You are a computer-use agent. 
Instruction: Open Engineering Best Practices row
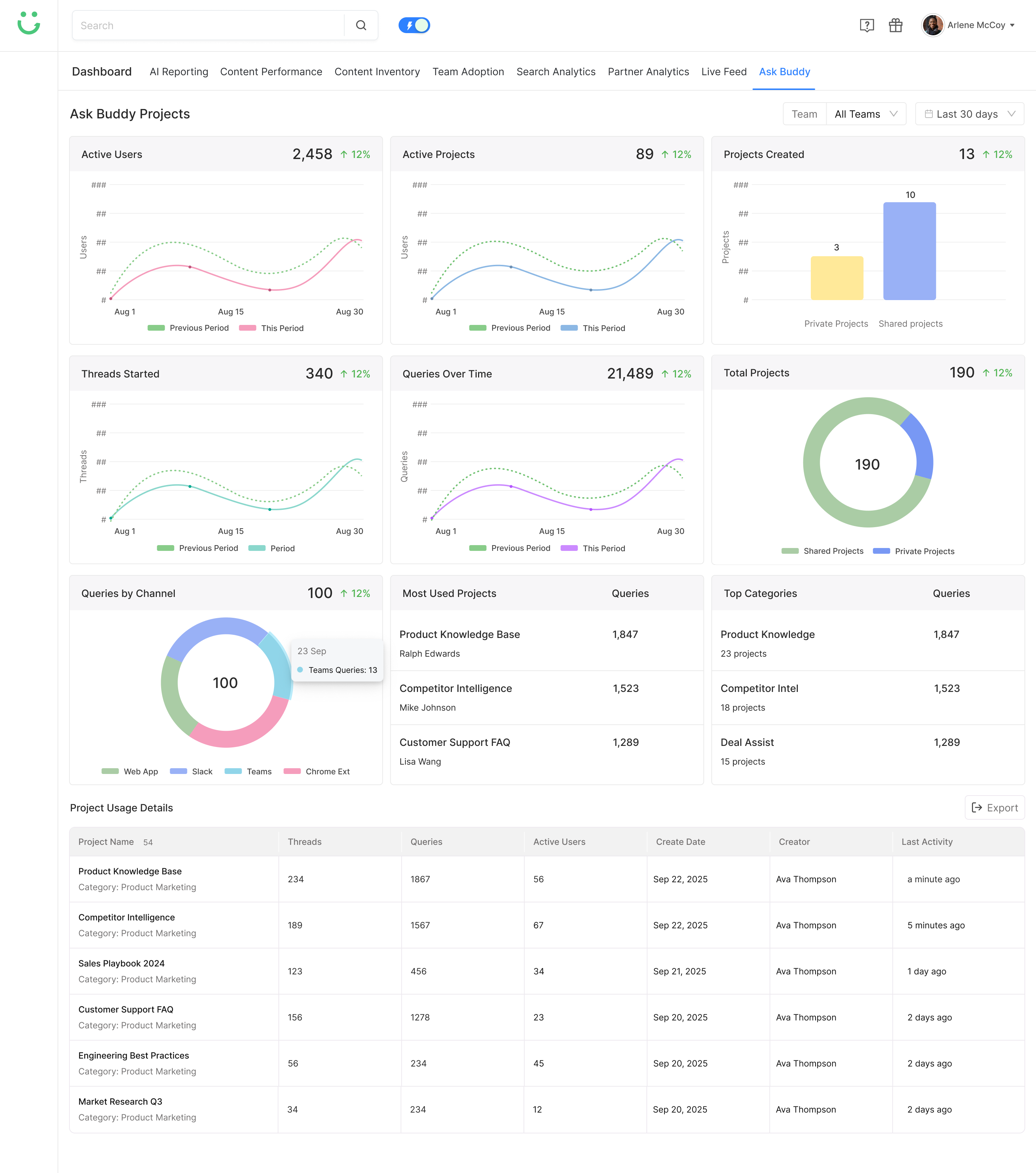547,1063
